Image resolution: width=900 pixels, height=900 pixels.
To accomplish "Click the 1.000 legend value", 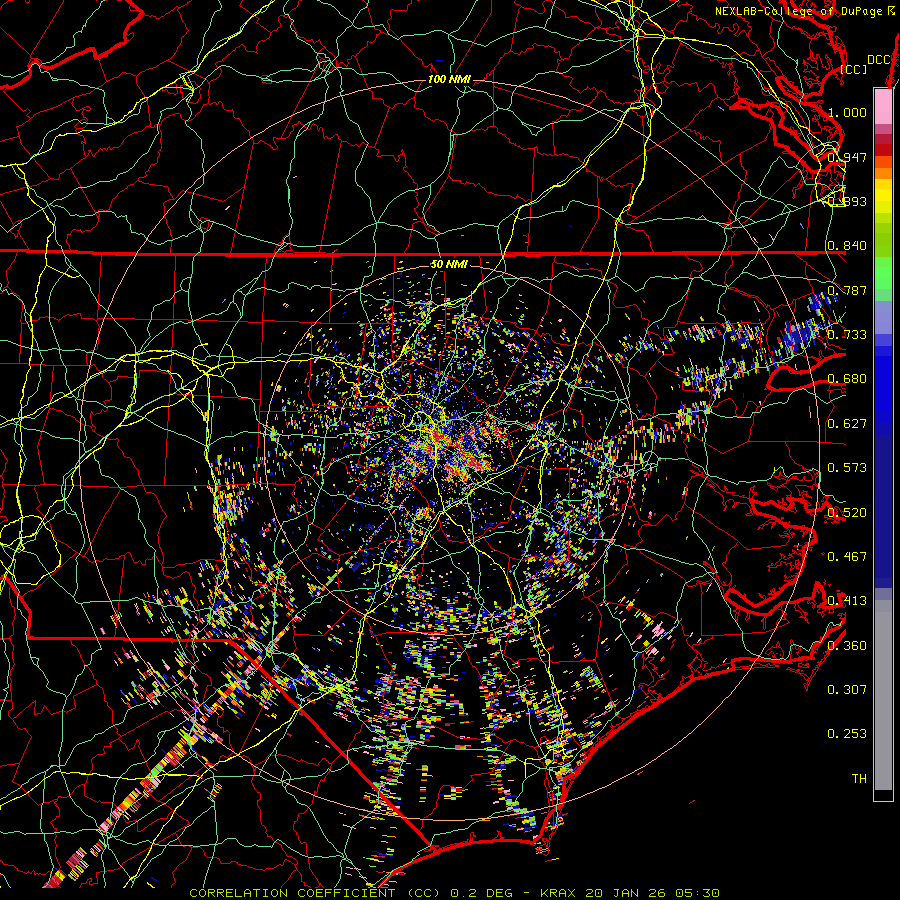I will [847, 112].
